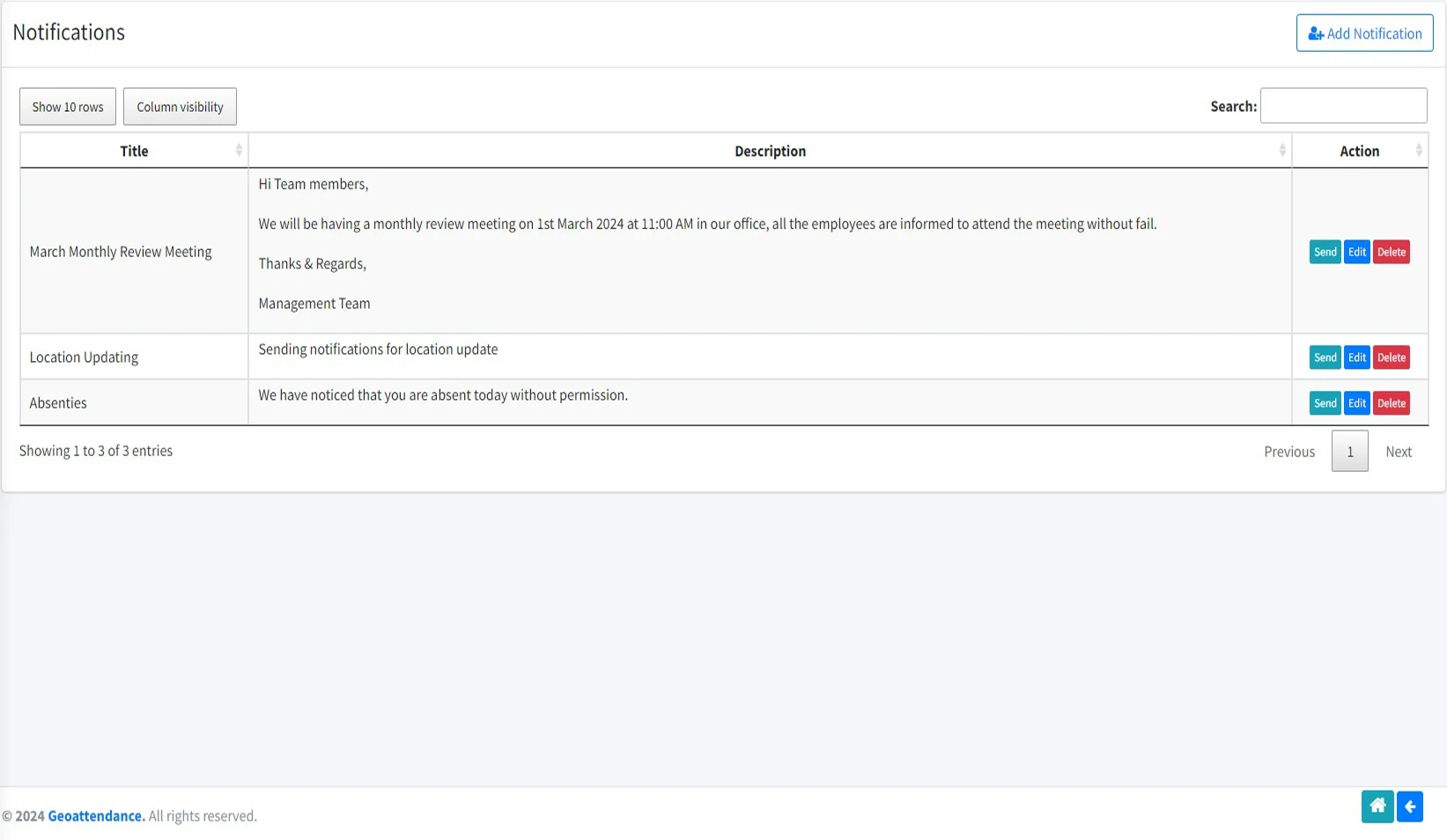The height and width of the screenshot is (840, 1447).
Task: Focus the Search input field
Action: [x=1342, y=106]
